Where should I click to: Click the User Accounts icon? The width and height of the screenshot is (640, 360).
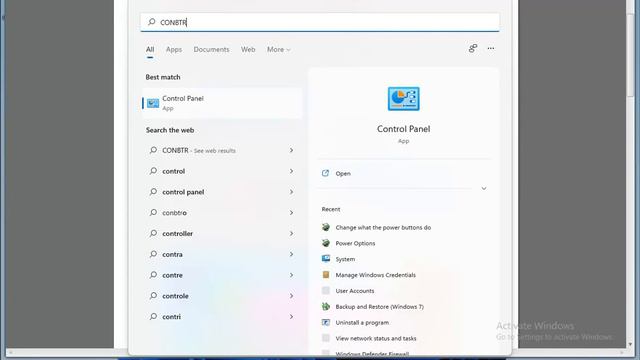[326, 291]
